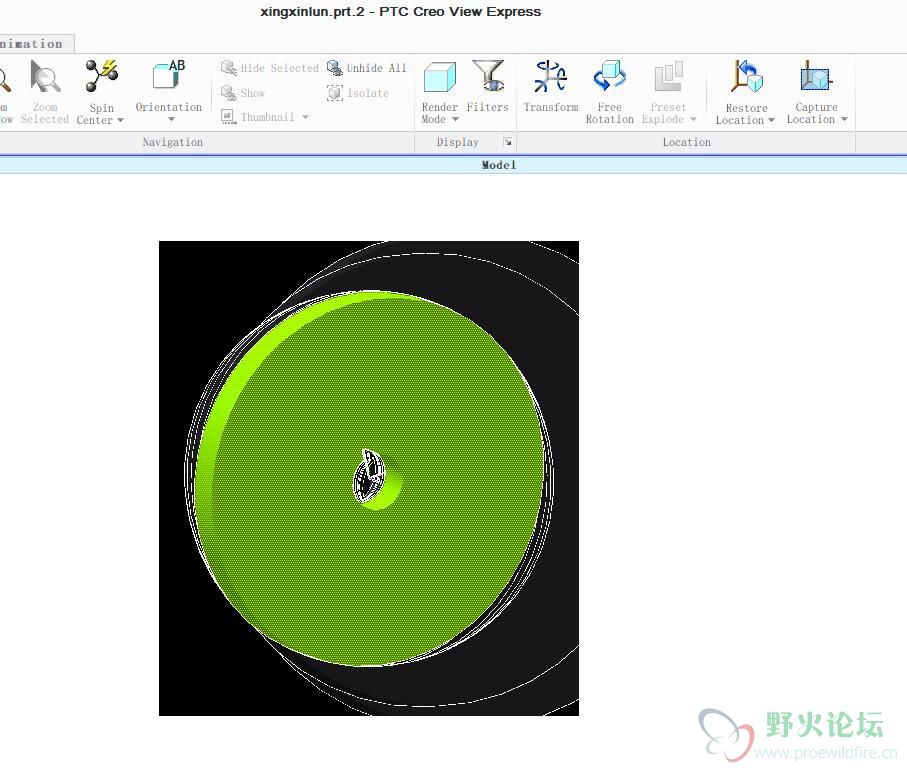Viewport: 907px width, 771px height.
Task: Open the Display group dialog launcher
Action: click(x=507, y=142)
